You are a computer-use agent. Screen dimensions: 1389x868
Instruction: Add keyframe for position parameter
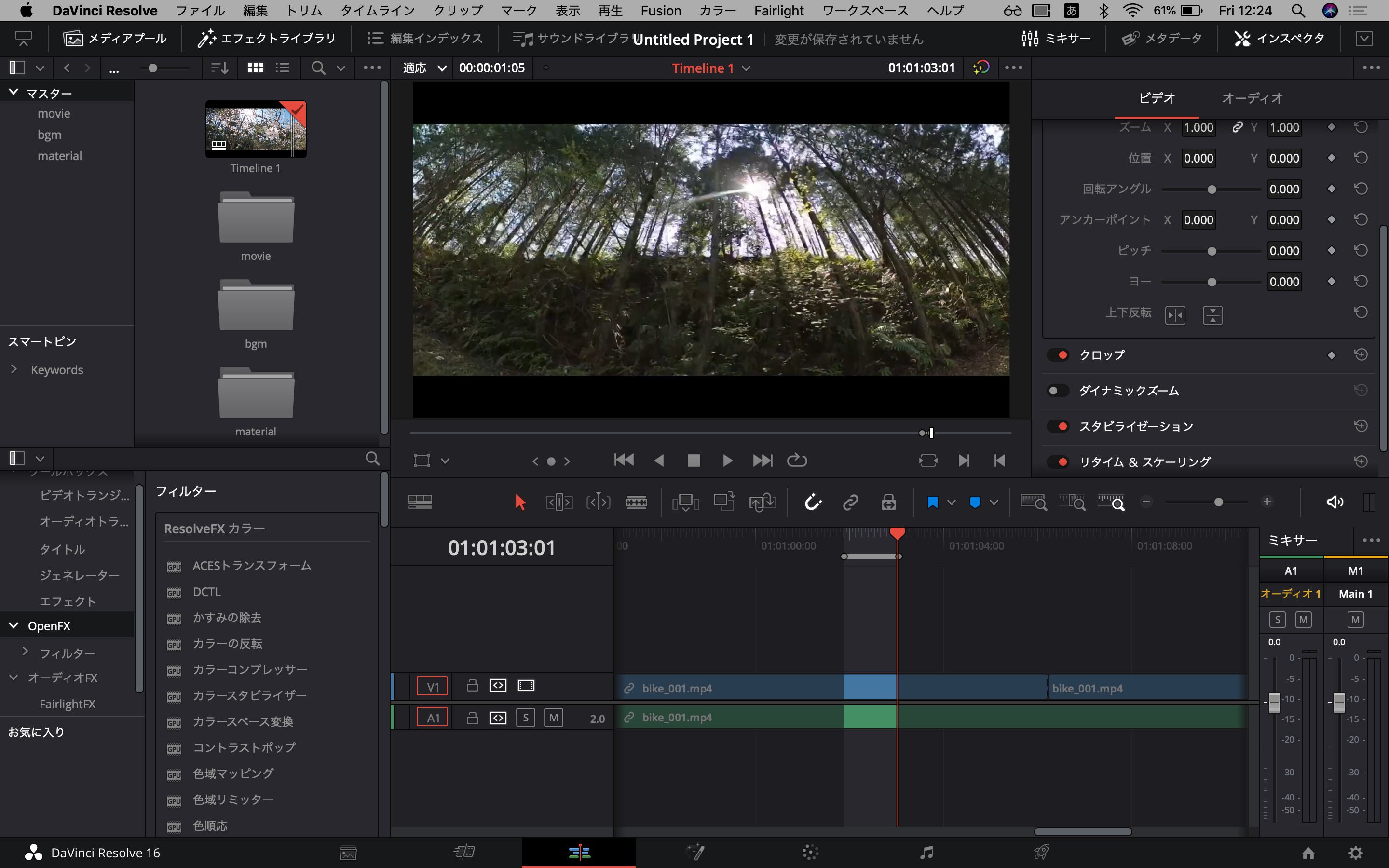point(1331,158)
